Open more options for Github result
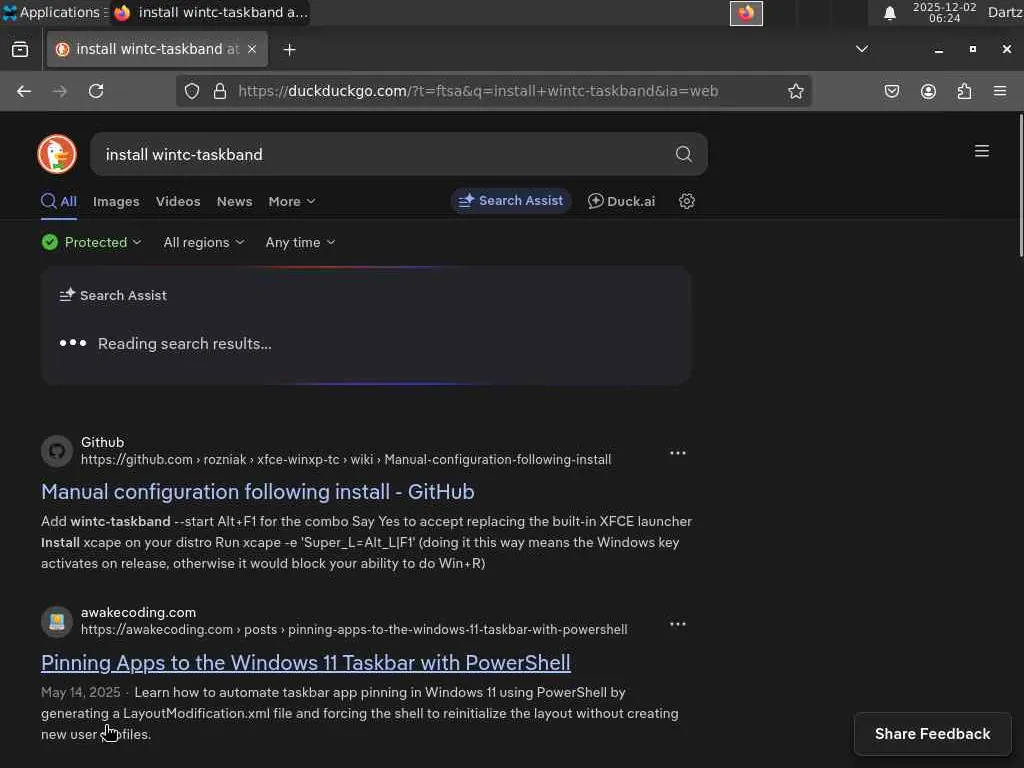 (x=677, y=453)
